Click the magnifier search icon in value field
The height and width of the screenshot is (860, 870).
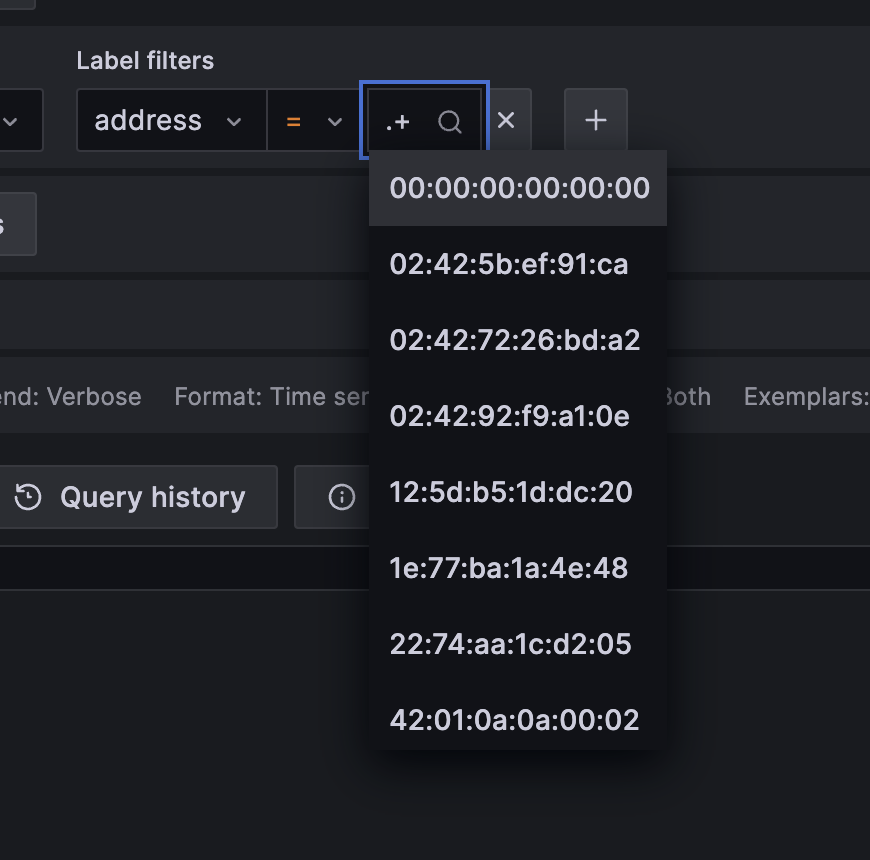click(449, 120)
